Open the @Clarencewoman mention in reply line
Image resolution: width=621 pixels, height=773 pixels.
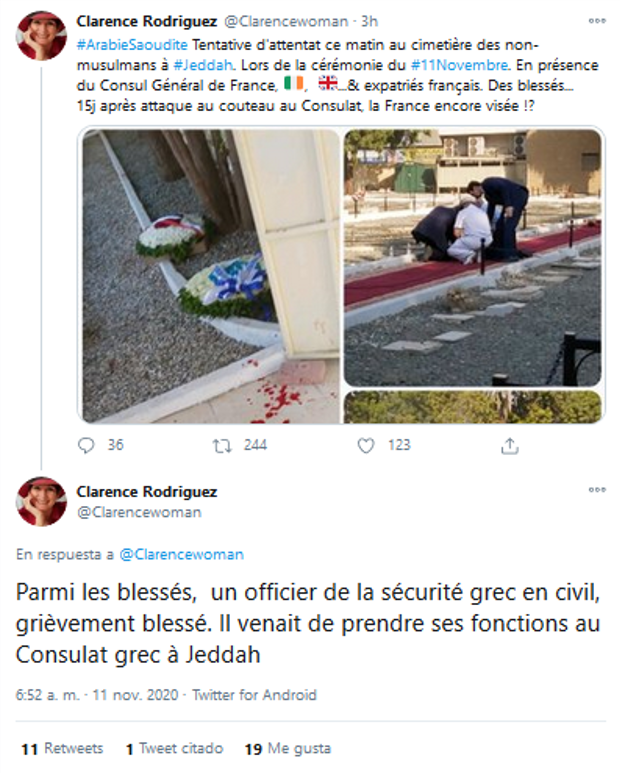(x=182, y=554)
